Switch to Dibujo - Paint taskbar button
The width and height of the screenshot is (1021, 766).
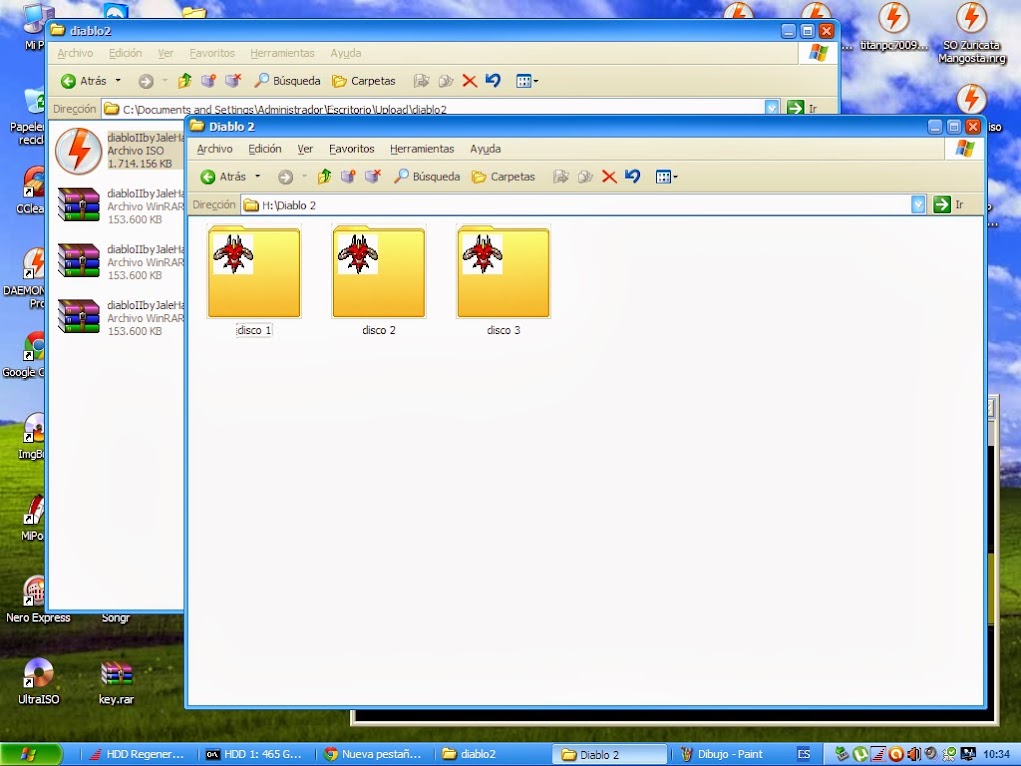coord(728,754)
